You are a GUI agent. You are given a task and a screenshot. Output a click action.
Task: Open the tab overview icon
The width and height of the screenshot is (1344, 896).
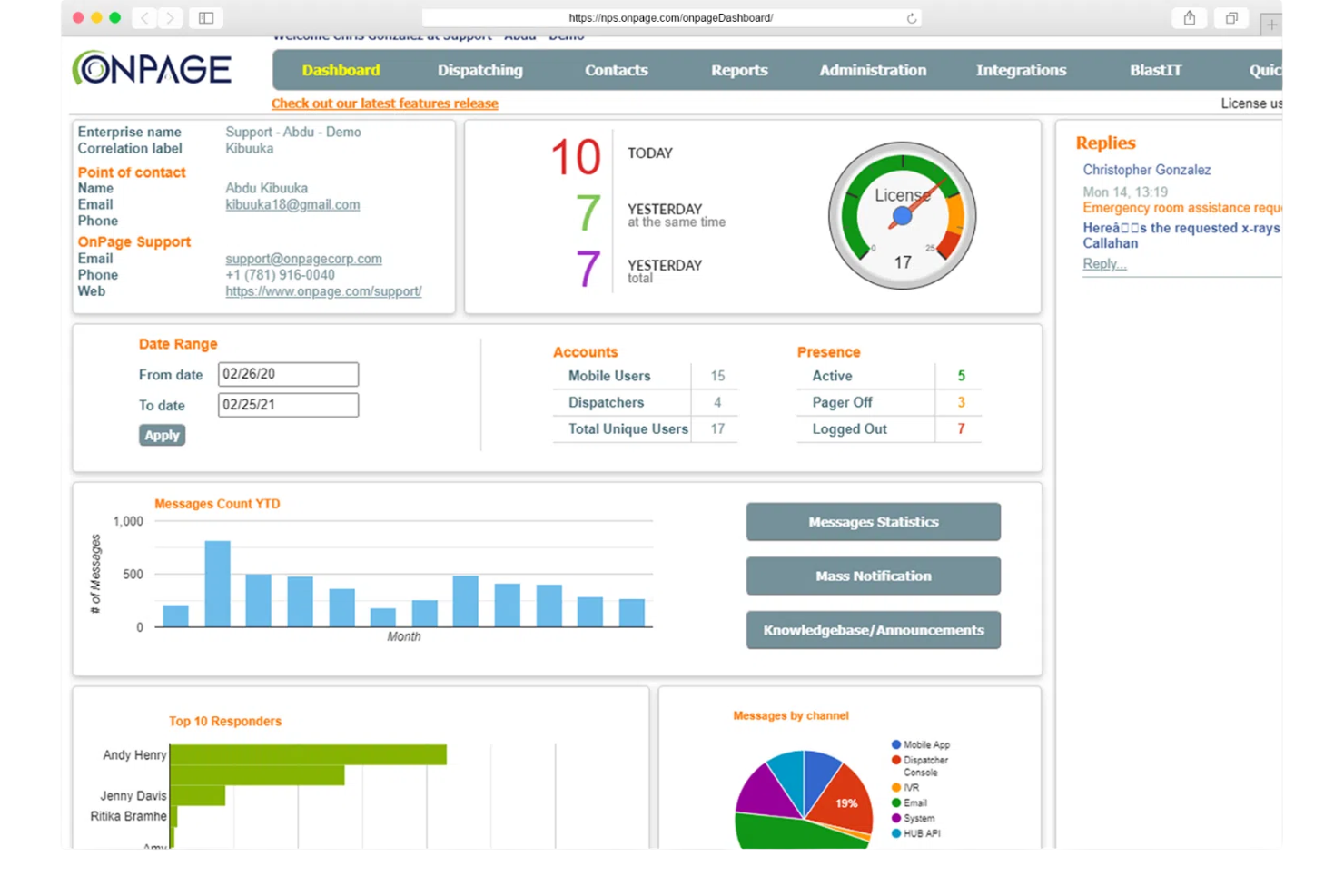(x=1231, y=17)
